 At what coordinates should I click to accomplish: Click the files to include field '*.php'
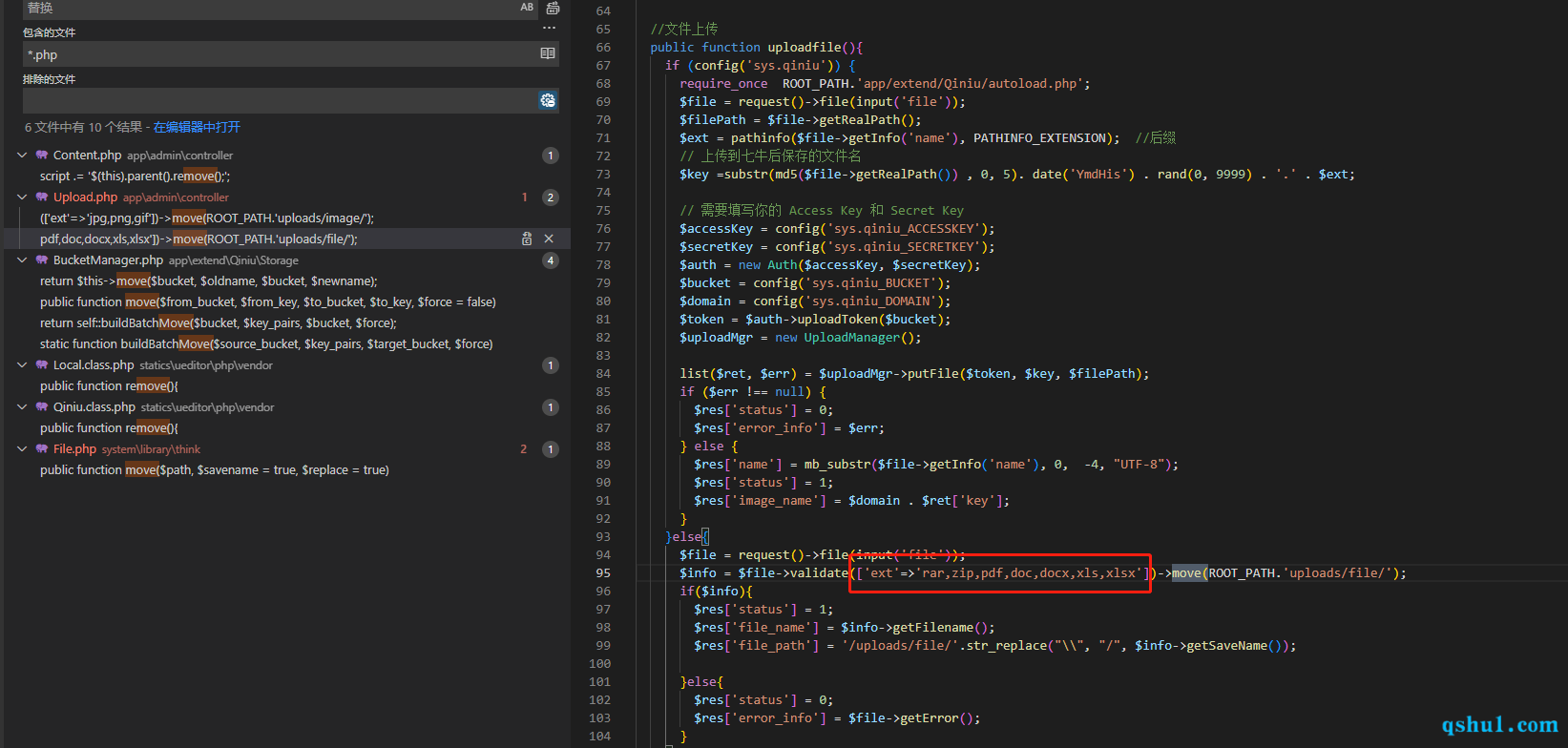(x=281, y=54)
